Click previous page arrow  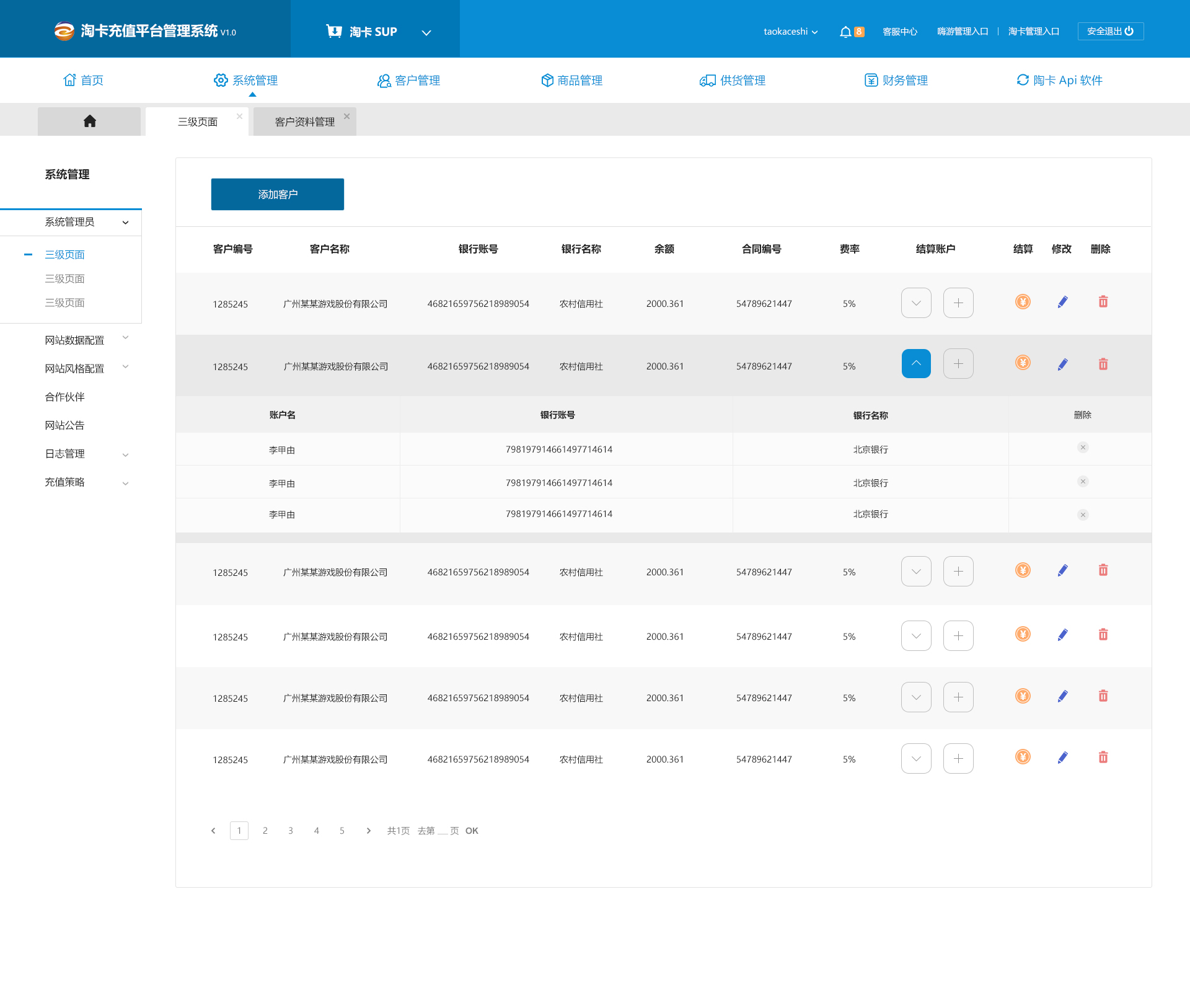click(x=213, y=831)
